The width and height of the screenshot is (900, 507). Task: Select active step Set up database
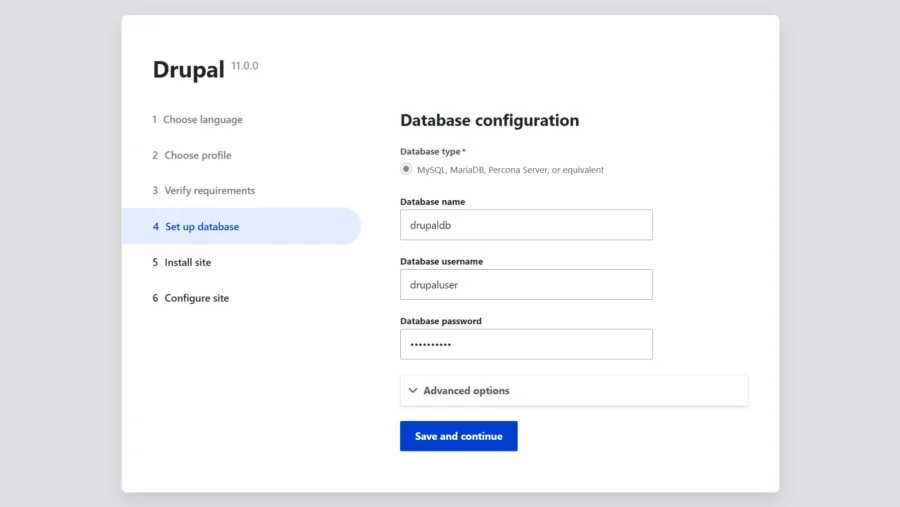241,226
